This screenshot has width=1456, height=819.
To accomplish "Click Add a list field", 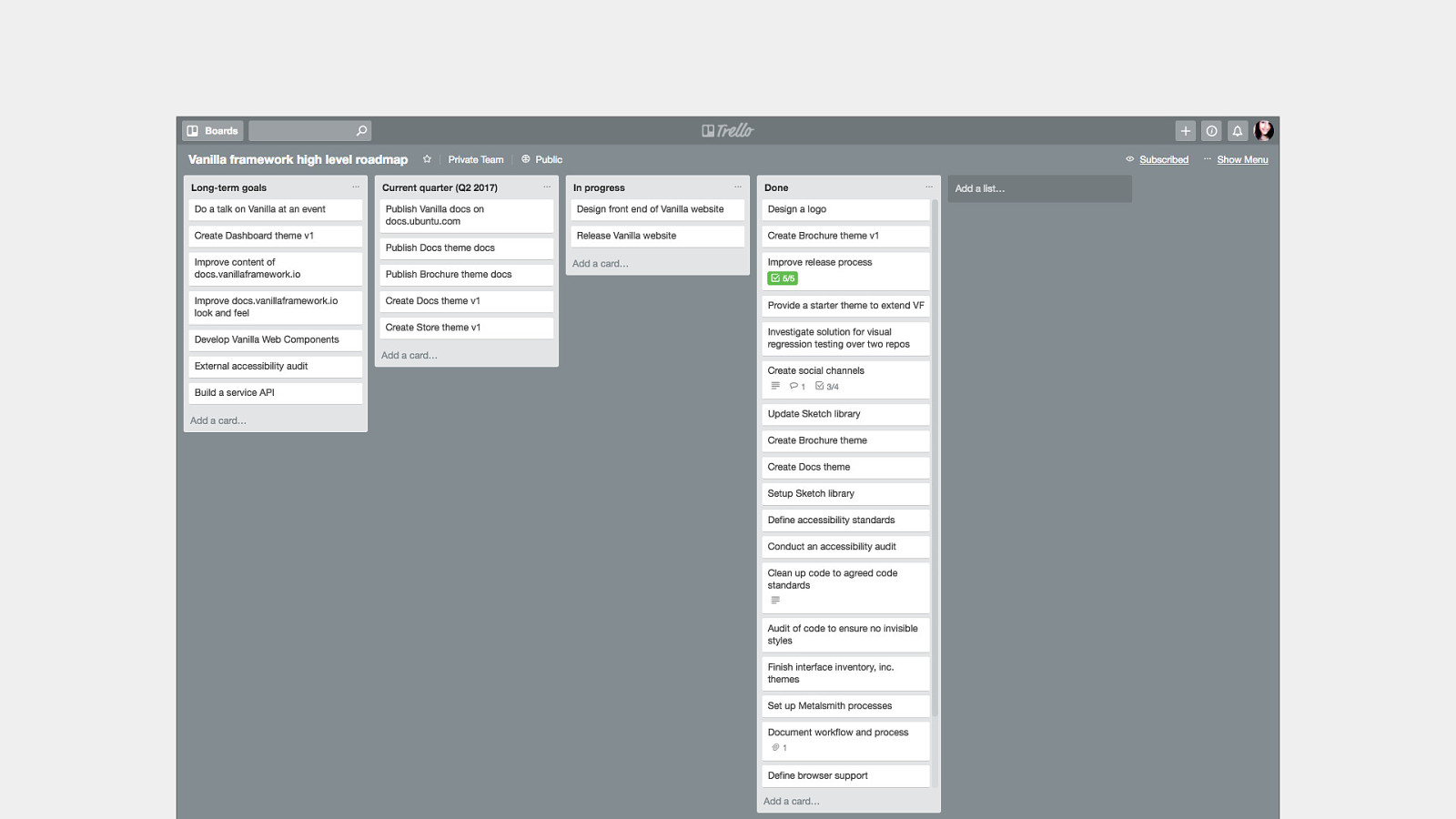I will click(x=1040, y=188).
